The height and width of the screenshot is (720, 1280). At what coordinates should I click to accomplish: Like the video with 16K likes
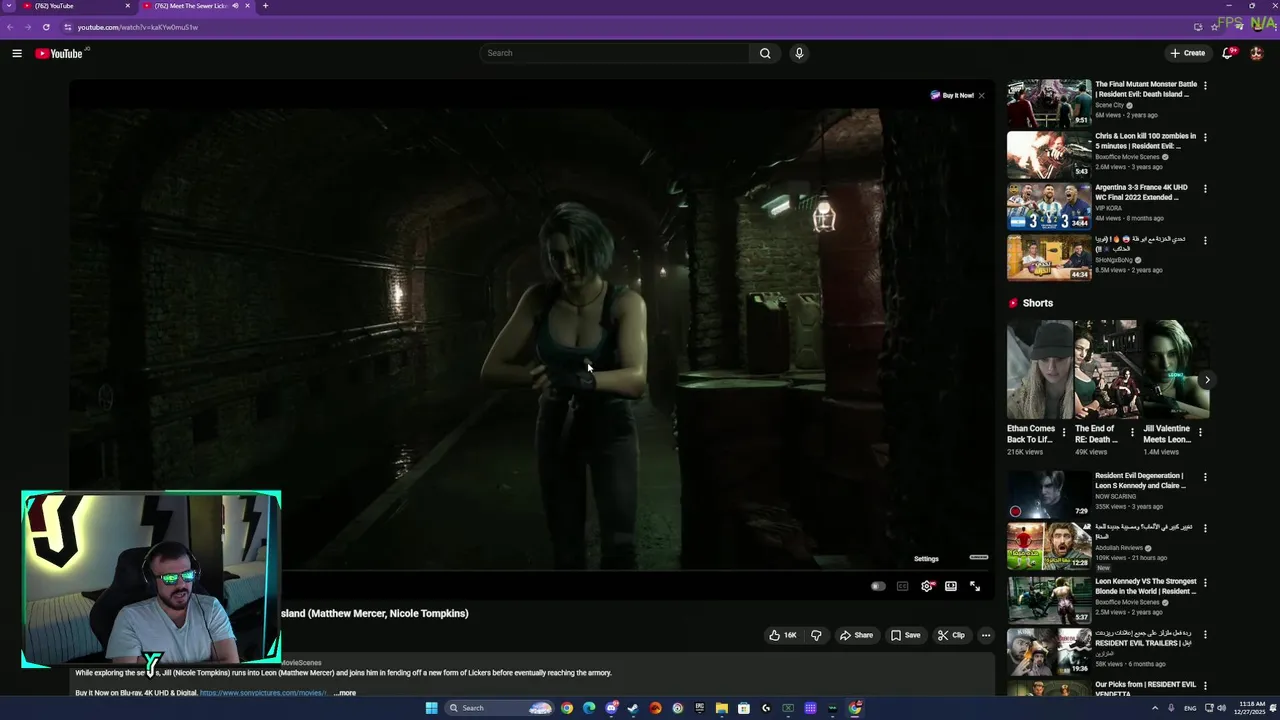tap(783, 635)
